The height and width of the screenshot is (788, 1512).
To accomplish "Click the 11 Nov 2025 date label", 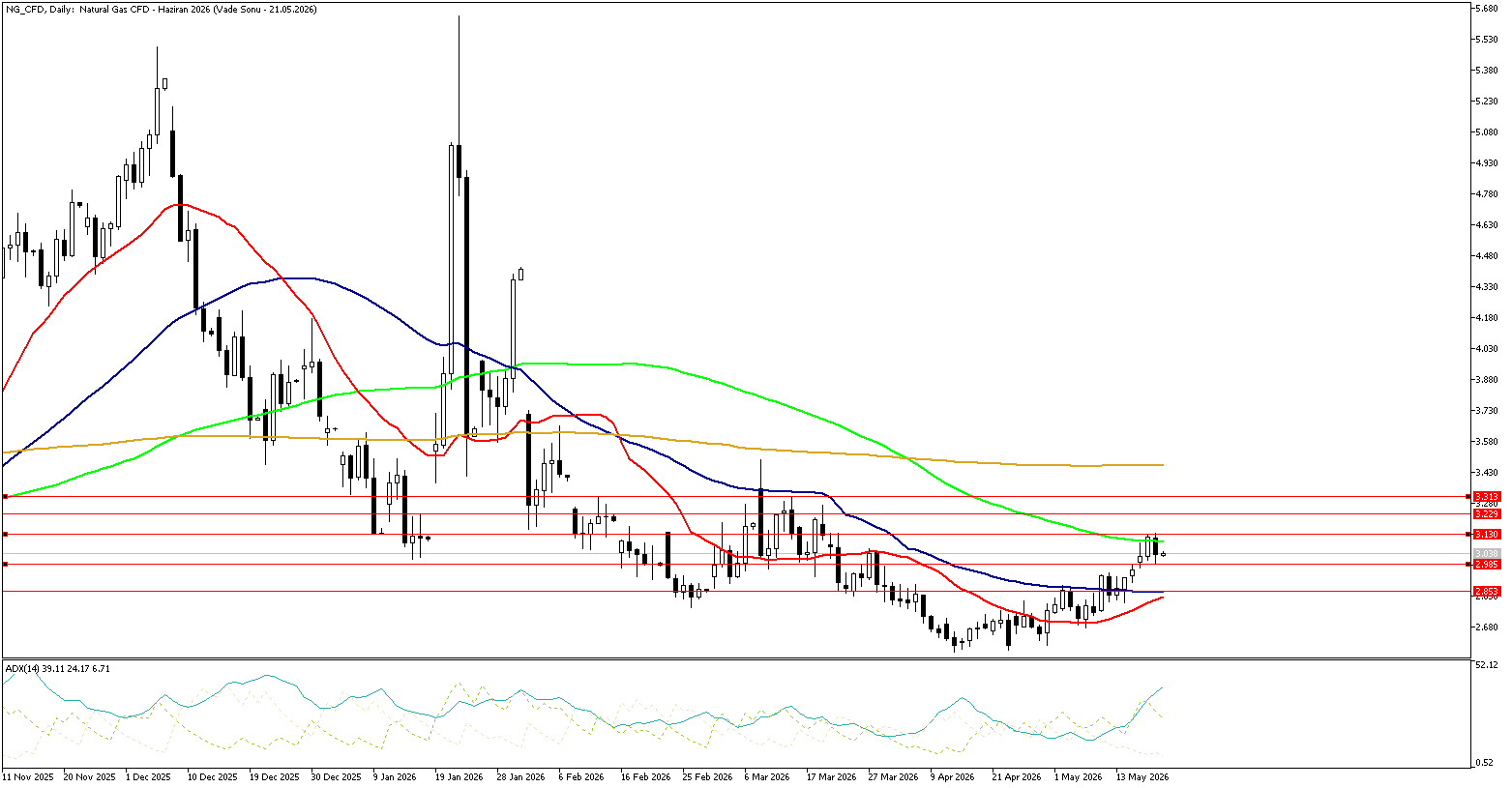I will click(x=29, y=776).
